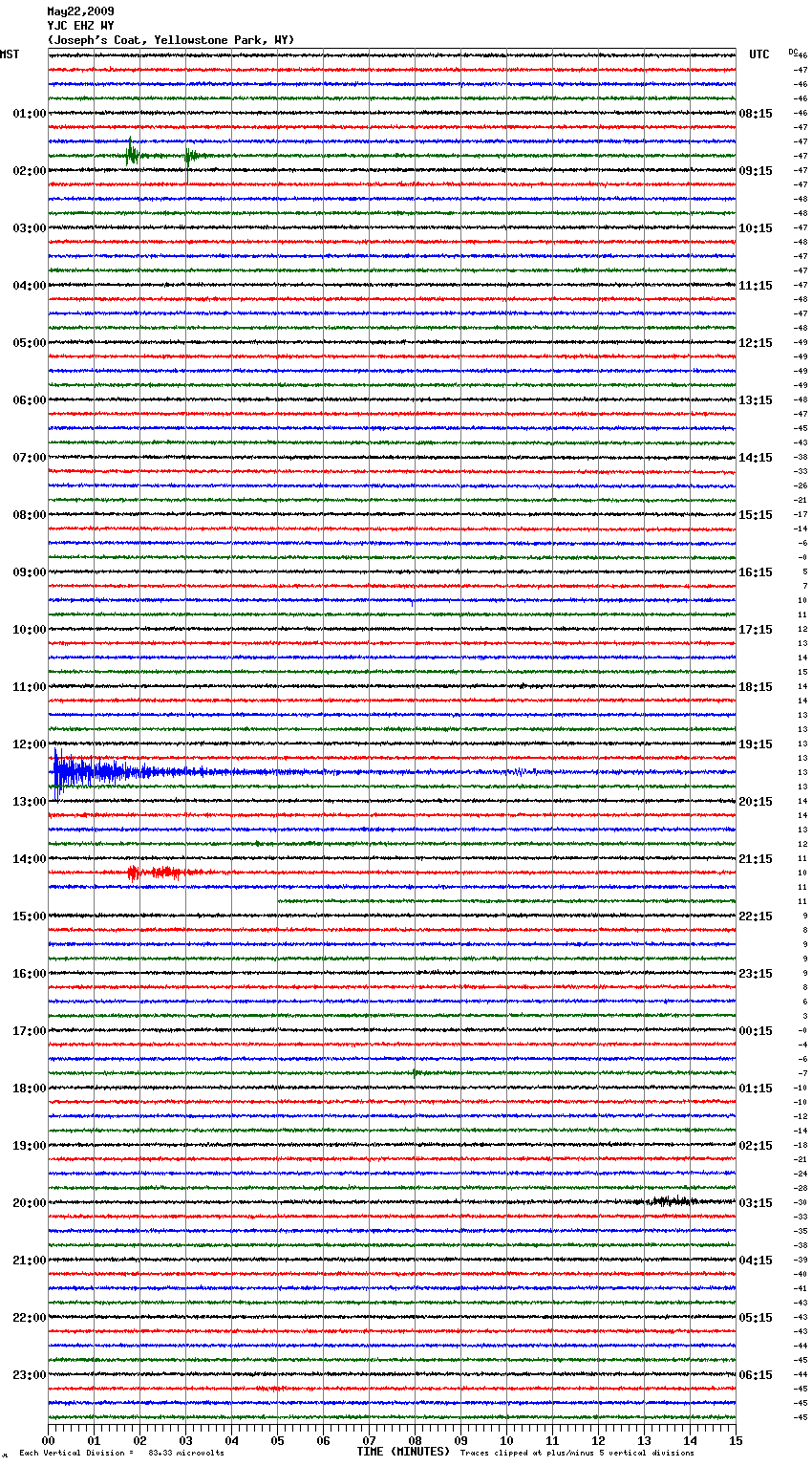Select the YJC EHZ WY station code

click(80, 26)
